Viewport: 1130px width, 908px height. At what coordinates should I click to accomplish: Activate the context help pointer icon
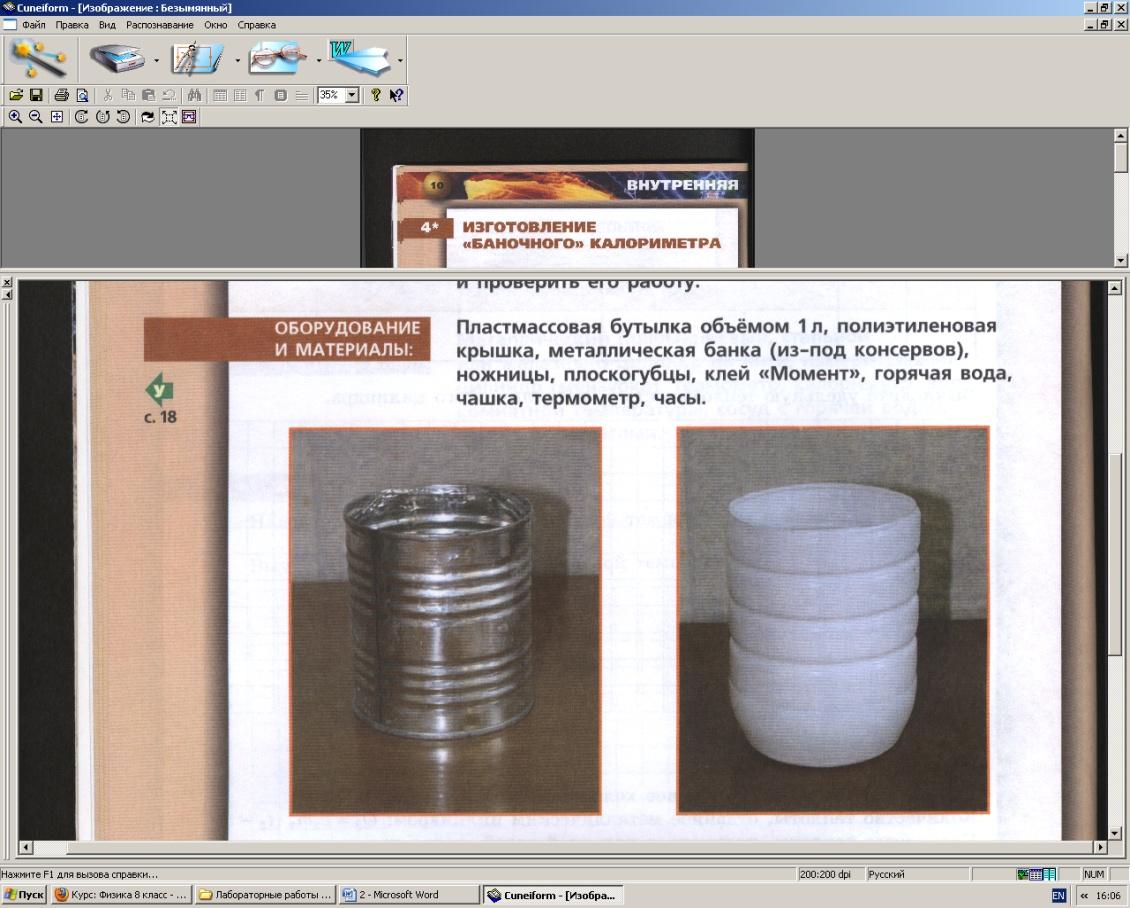(396, 95)
